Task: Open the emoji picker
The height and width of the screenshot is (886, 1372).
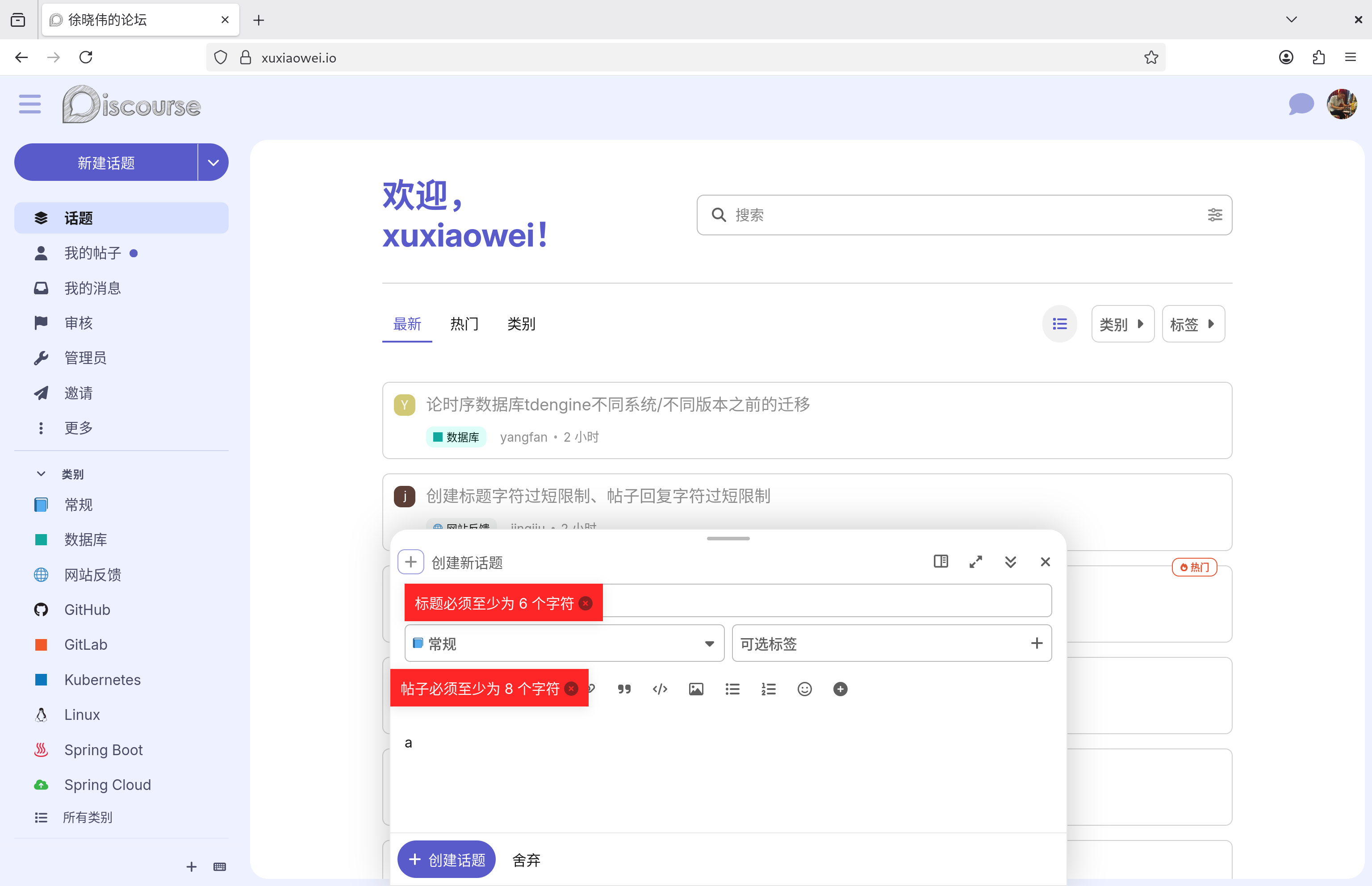Action: (804, 689)
